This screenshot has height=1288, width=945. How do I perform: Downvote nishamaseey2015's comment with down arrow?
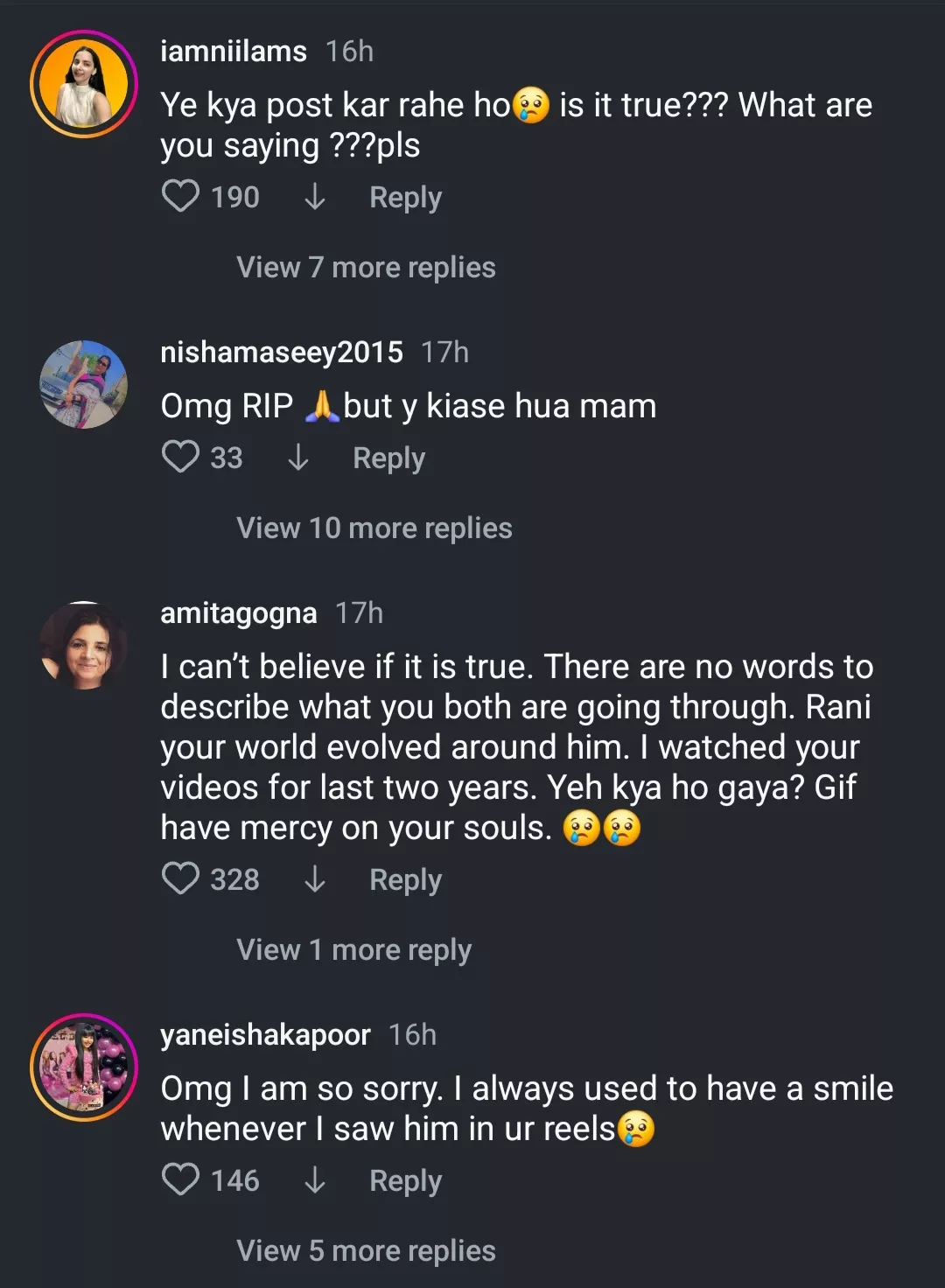click(297, 458)
